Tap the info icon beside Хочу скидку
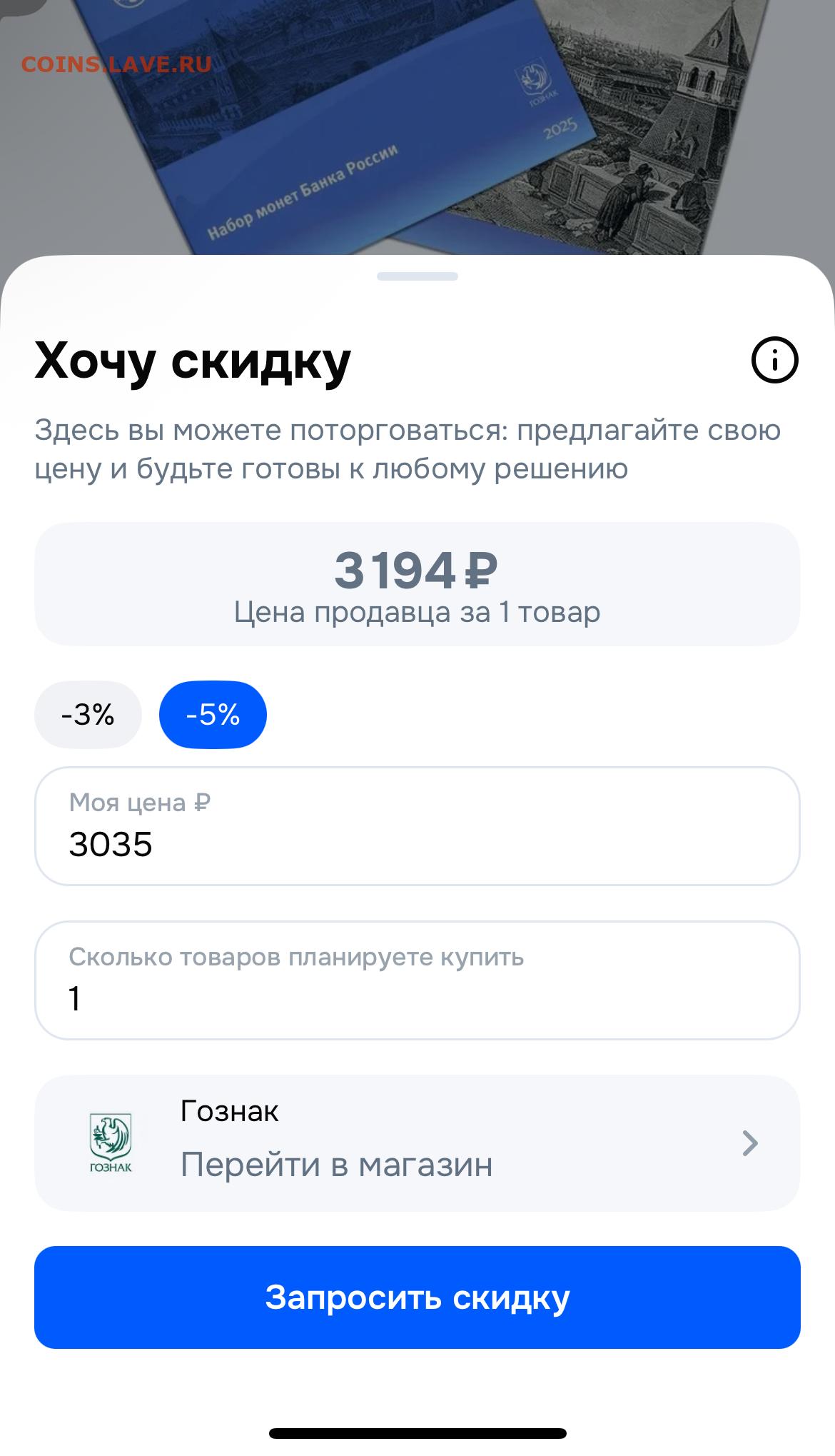This screenshot has width=835, height=1456. point(774,360)
